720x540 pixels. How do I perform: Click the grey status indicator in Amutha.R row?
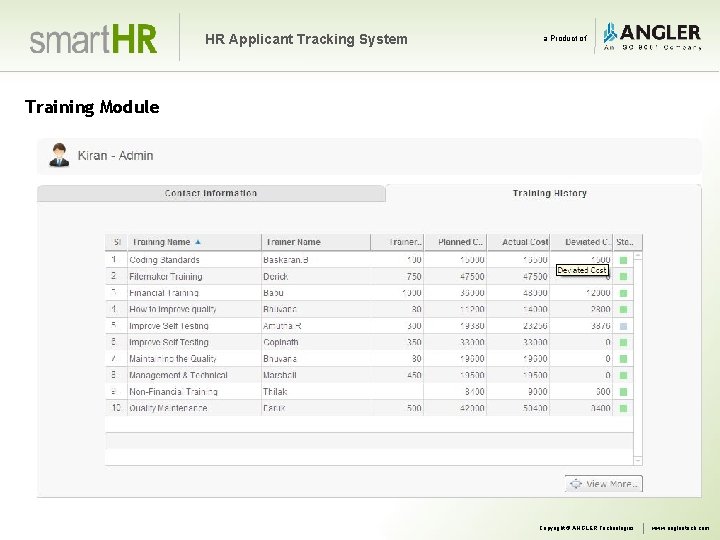(x=623, y=326)
